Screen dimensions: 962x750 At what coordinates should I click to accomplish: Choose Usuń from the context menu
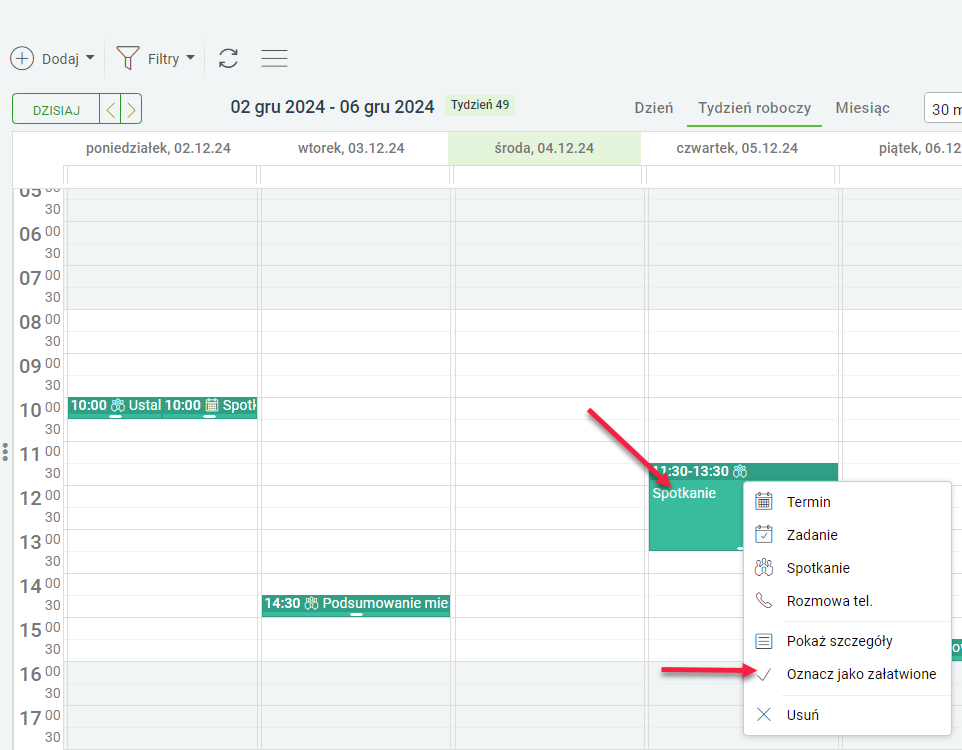pos(847,715)
